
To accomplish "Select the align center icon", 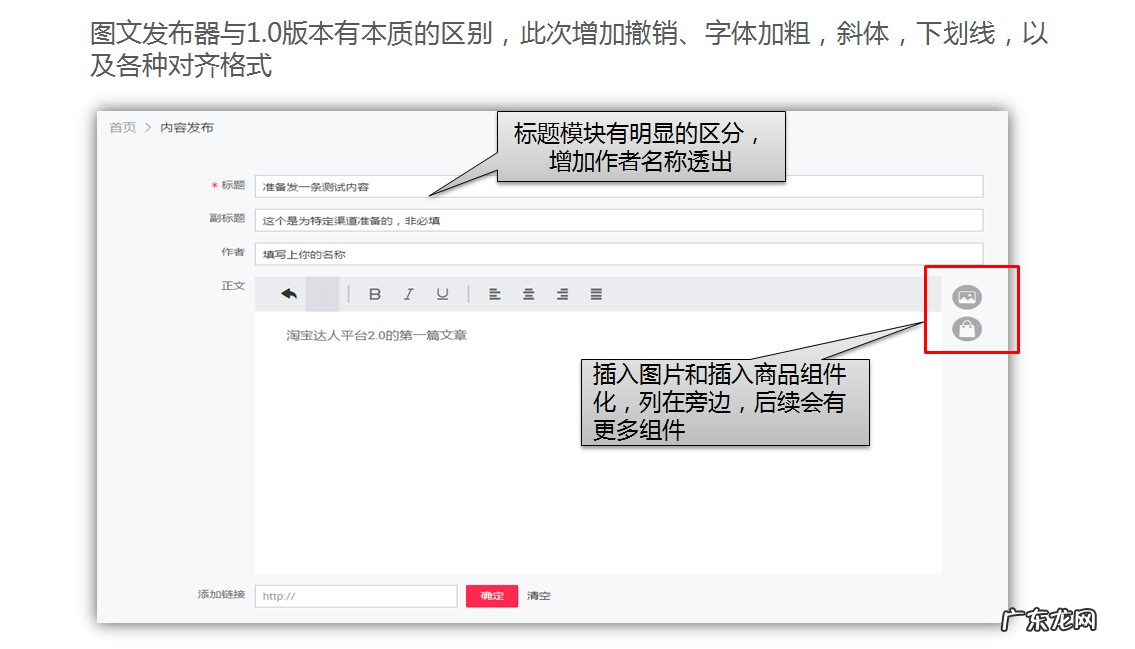I will coord(528,293).
